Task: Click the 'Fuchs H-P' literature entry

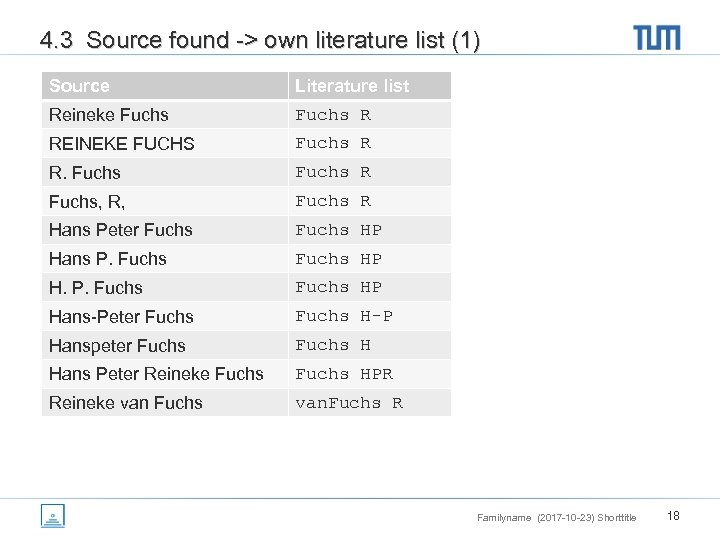Action: 344,316
